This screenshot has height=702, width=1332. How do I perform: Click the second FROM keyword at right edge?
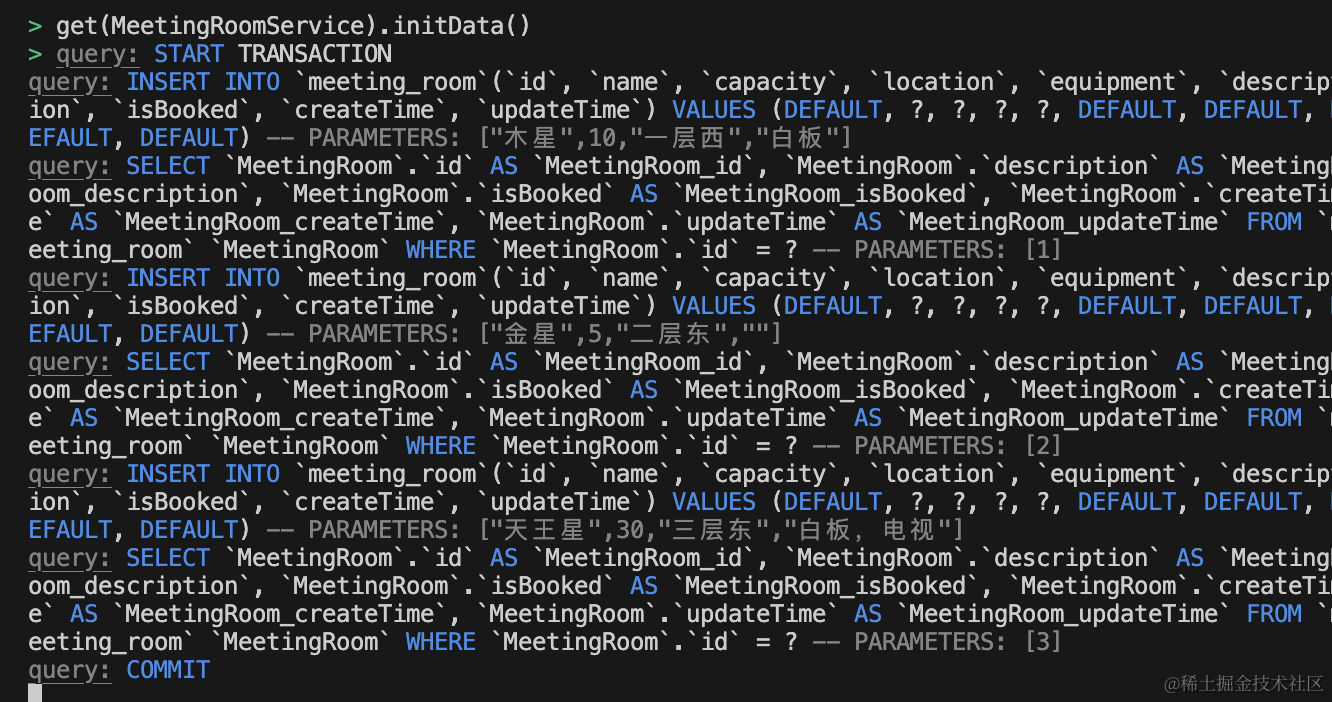1275,418
